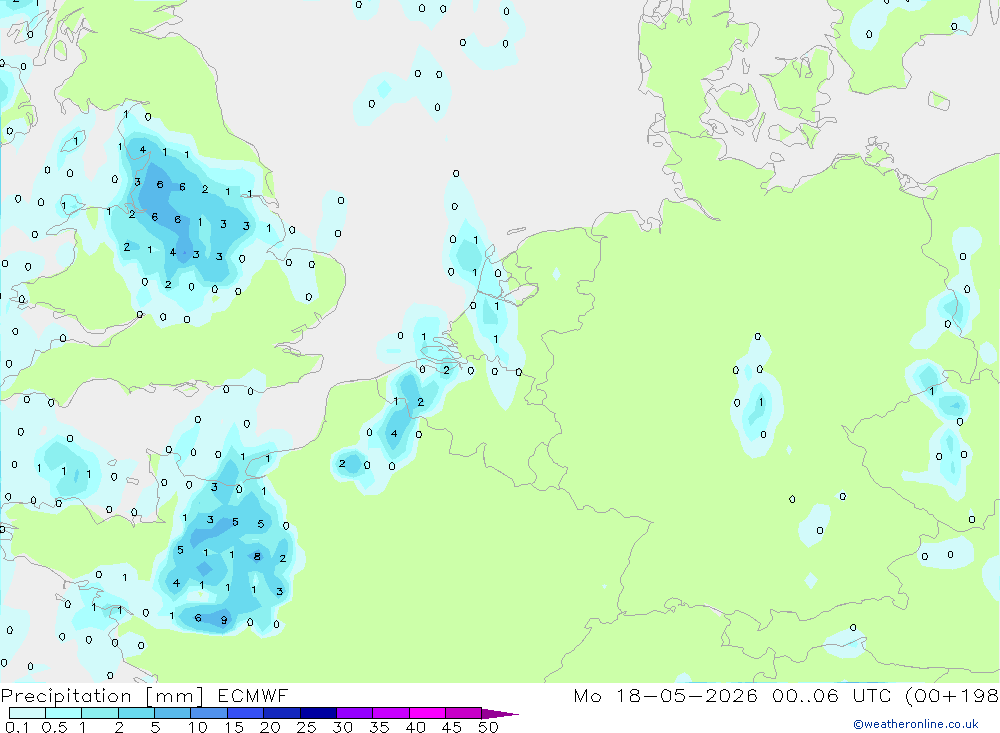Click the '25' legend scale label

(x=306, y=727)
